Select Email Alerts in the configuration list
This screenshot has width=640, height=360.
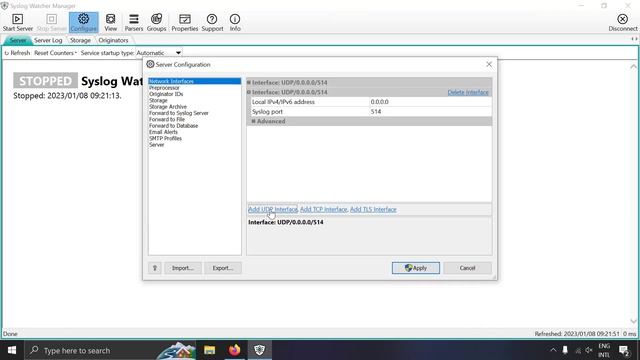tap(163, 132)
